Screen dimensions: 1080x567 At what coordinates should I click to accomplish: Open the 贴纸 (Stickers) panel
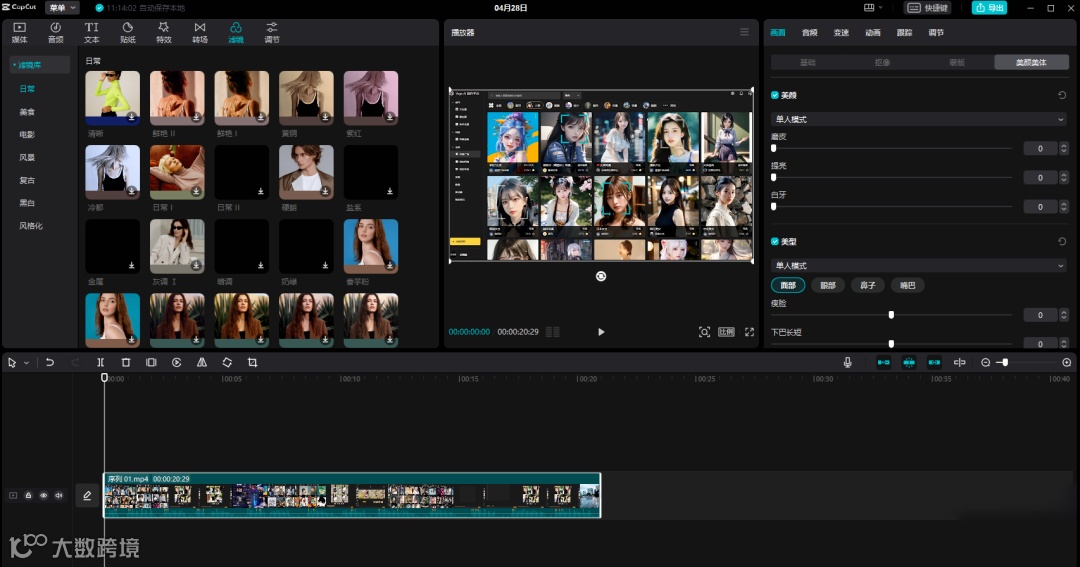click(x=127, y=32)
